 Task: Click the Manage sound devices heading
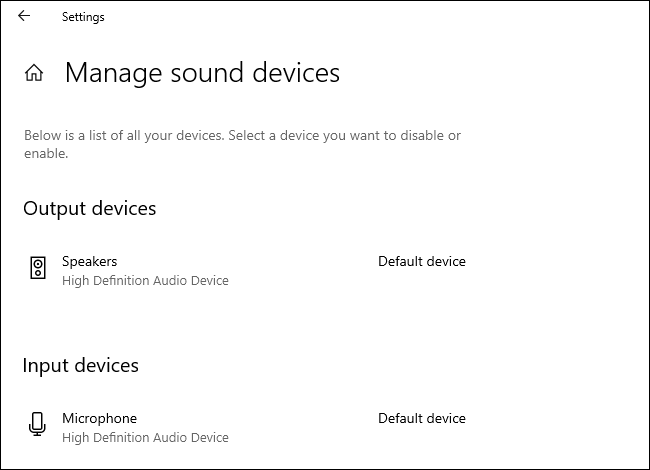click(x=202, y=73)
